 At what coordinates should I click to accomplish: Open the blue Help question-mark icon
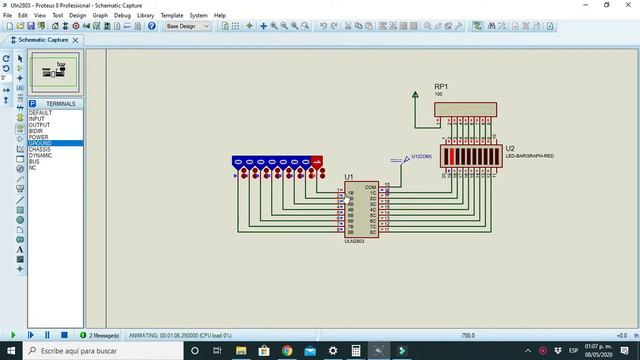pyautogui.click(x=151, y=26)
